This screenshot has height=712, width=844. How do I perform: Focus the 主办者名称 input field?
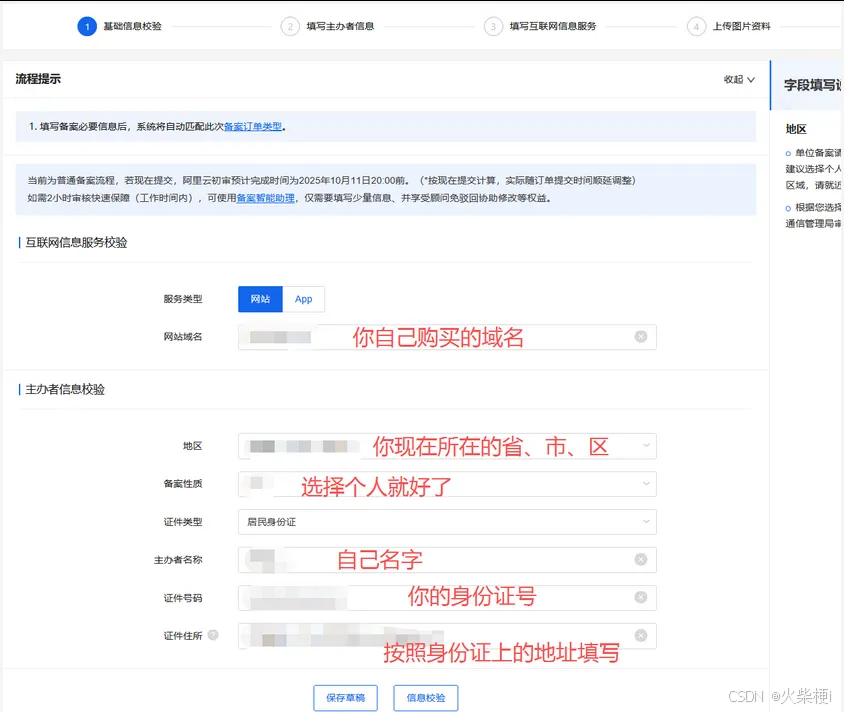click(447, 560)
